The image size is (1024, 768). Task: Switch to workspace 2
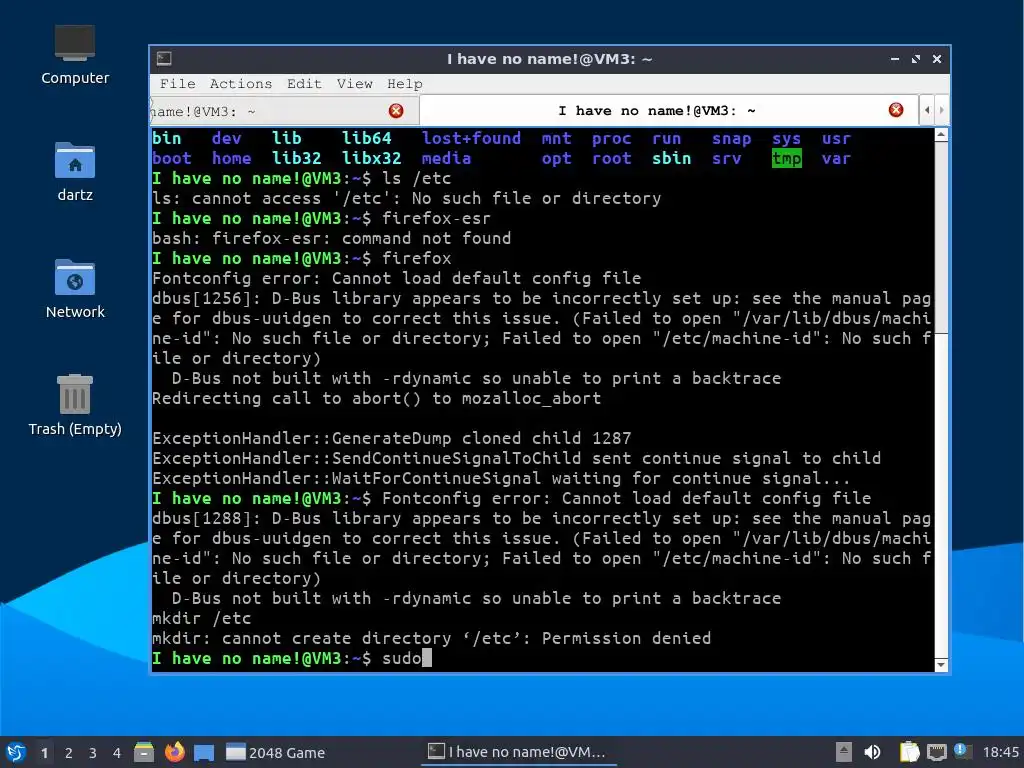(69, 753)
